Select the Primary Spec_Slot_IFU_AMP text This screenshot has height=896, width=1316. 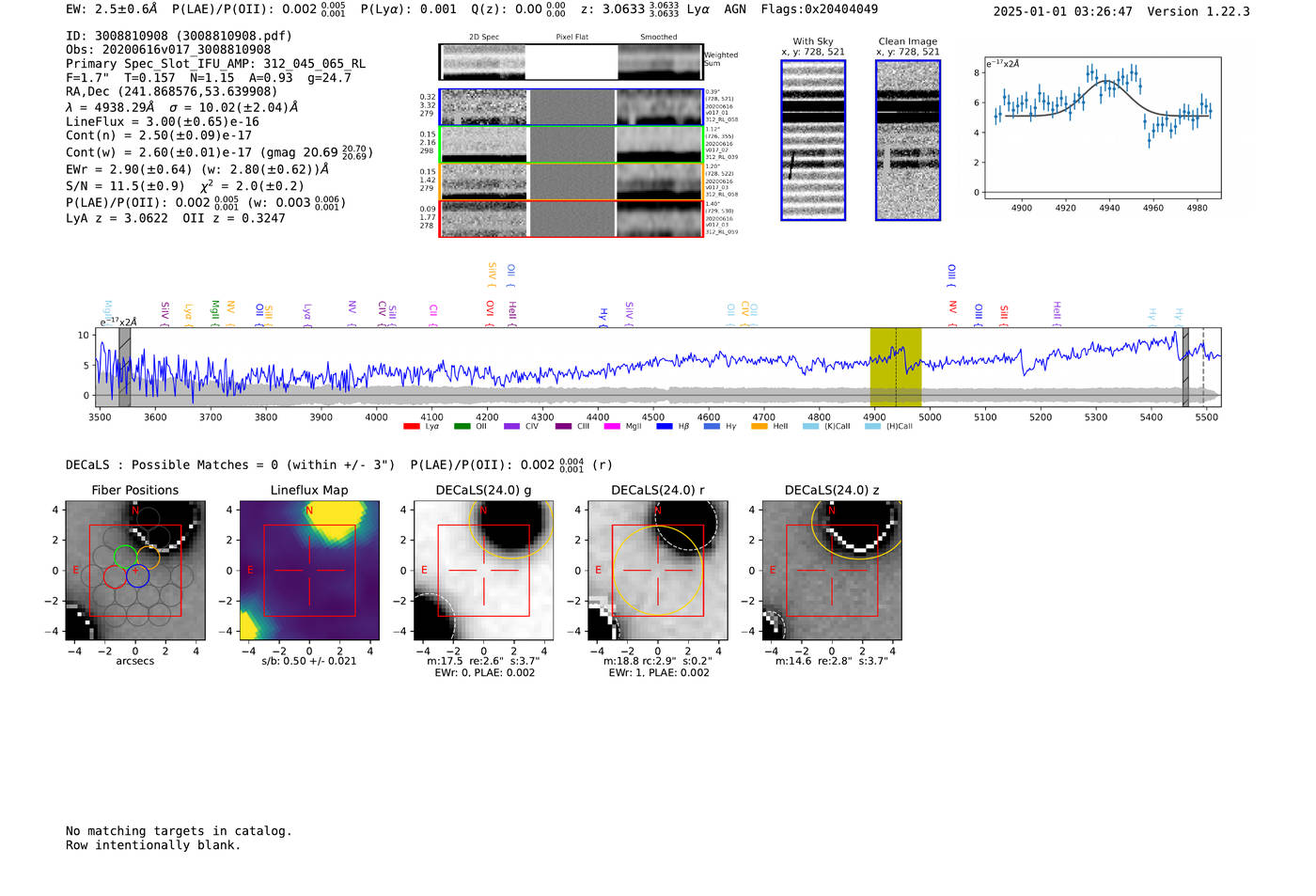[216, 64]
